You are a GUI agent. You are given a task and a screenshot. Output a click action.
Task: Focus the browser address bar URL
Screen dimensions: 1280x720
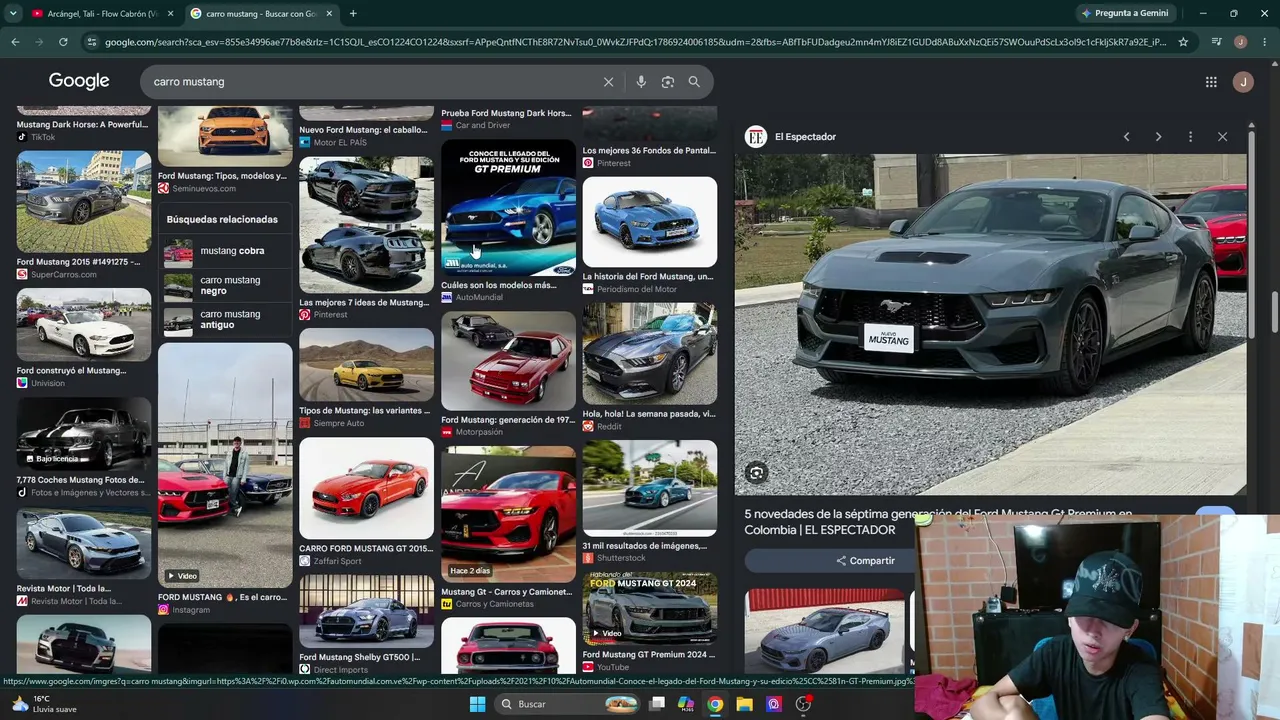coord(635,42)
